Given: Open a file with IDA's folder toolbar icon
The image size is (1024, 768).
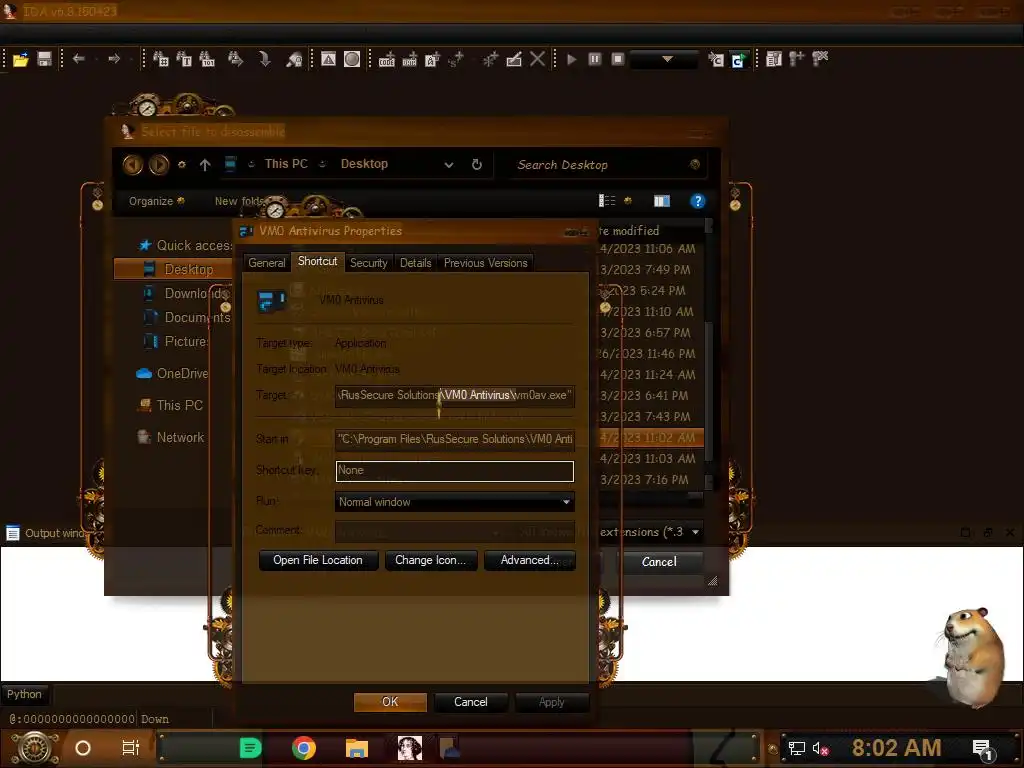Looking at the screenshot, I should point(20,59).
